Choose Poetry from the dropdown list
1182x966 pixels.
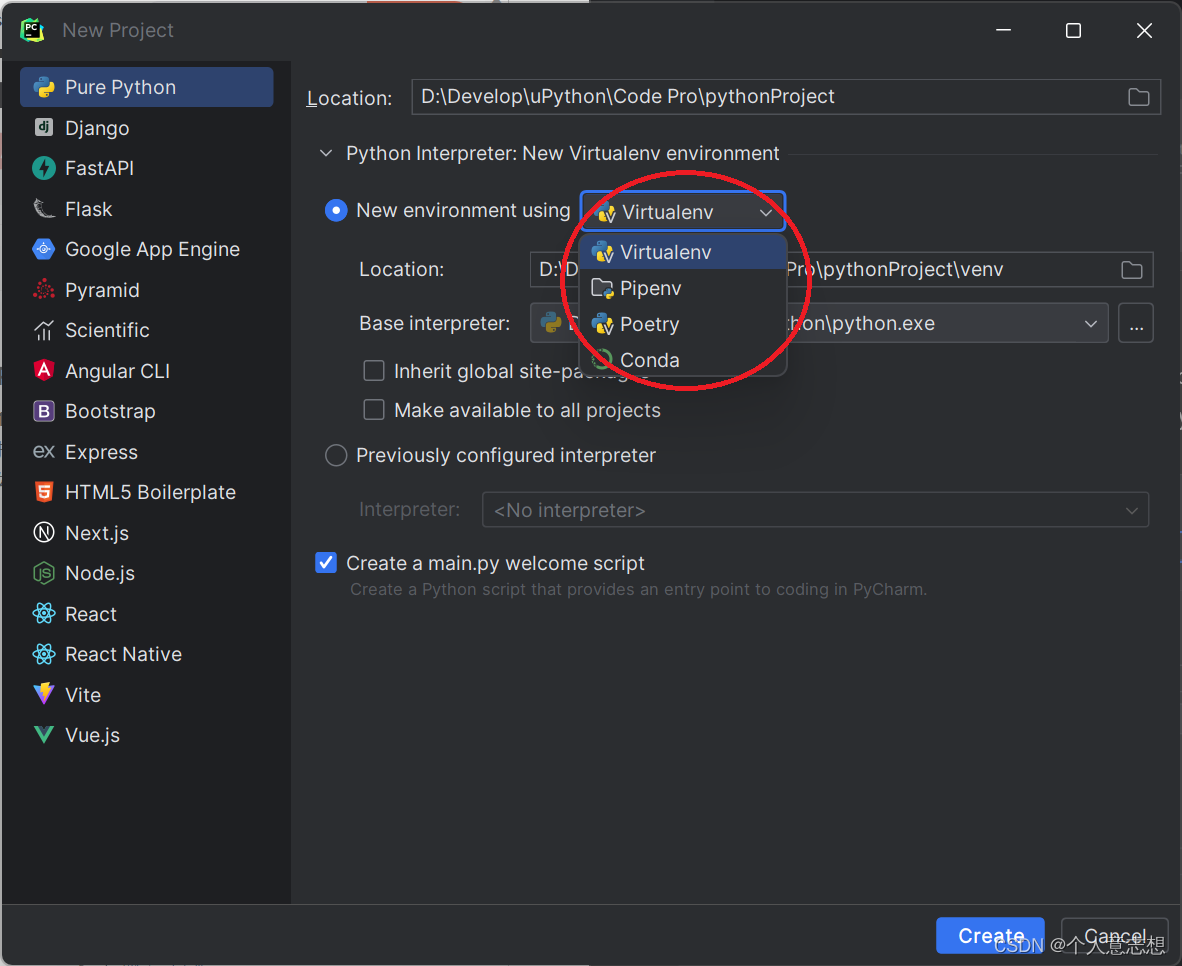pyautogui.click(x=683, y=324)
